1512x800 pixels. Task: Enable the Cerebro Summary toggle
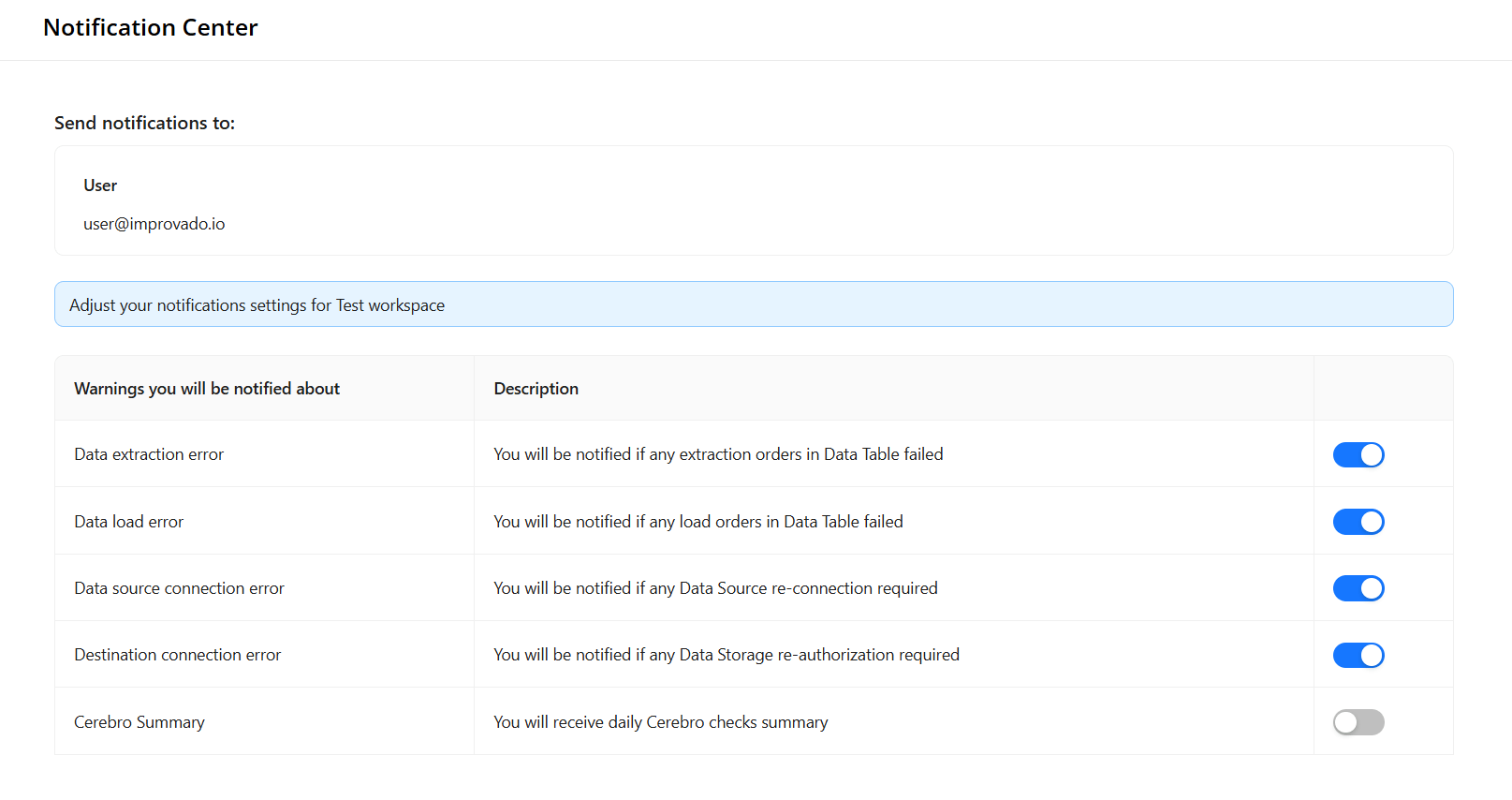pyautogui.click(x=1358, y=722)
